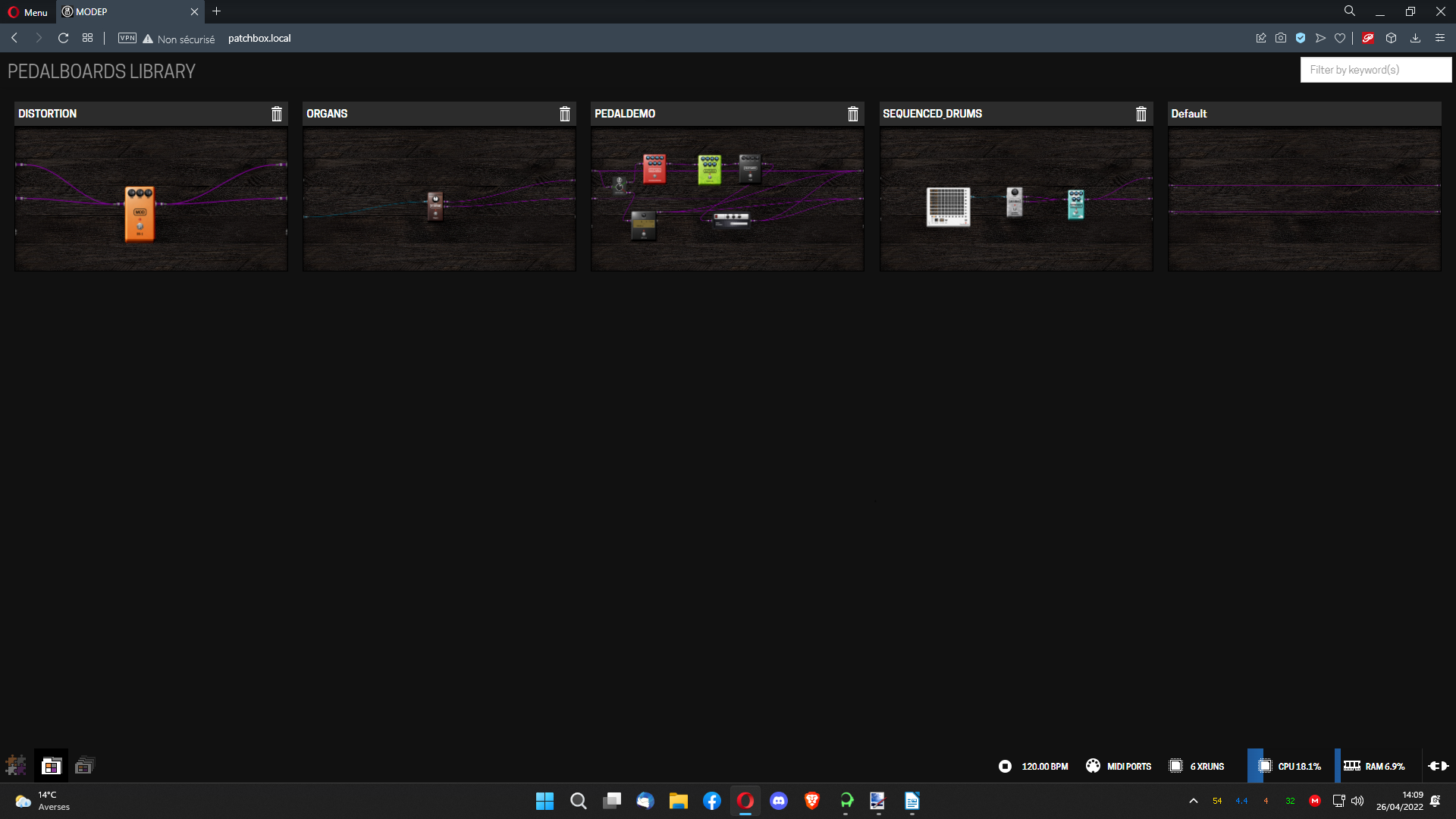Screen dimensions: 1456x819
Task: Remove PEDALDEMO pedalboard with trash icon
Action: point(853,114)
